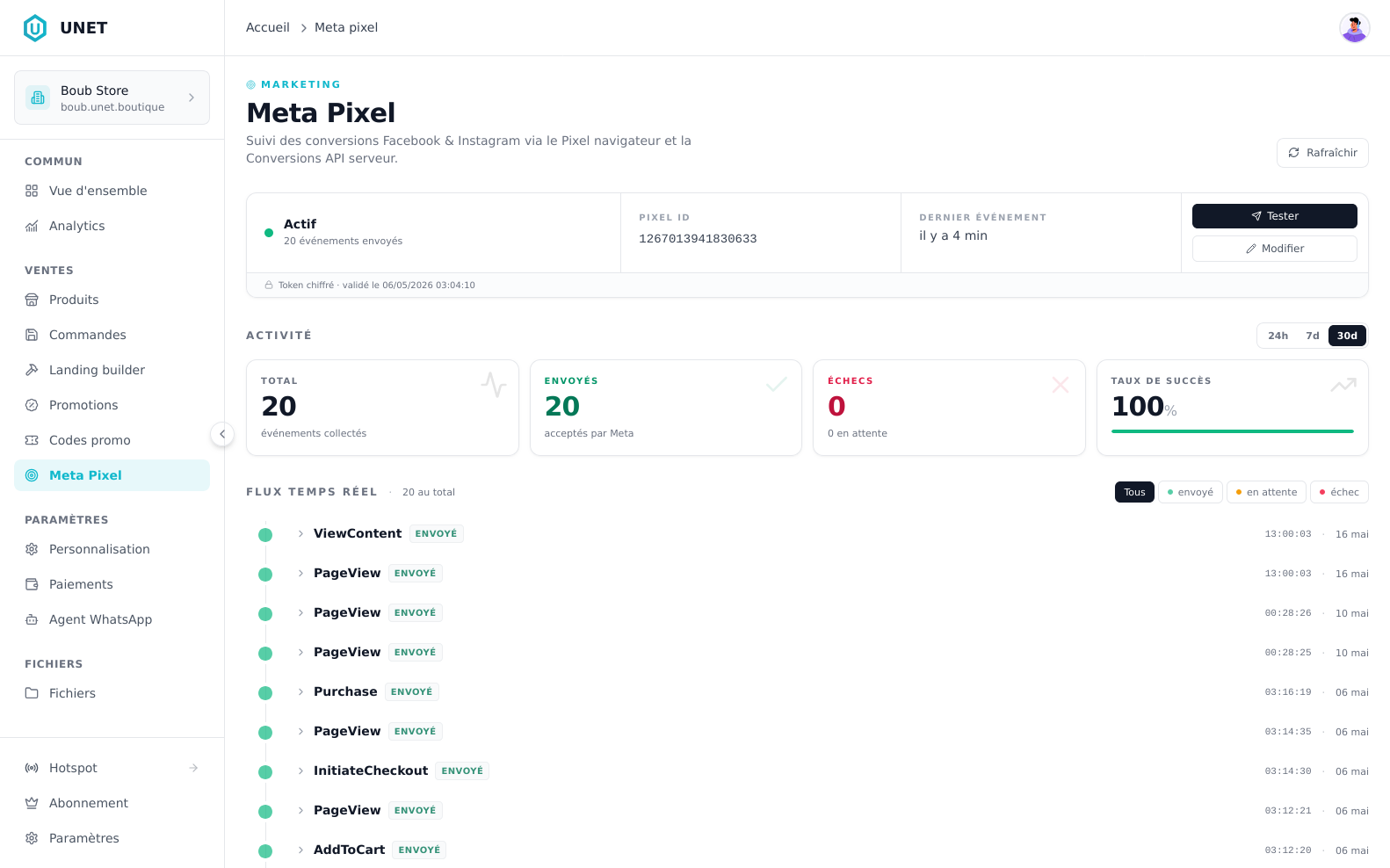Screen dimensions: 1390x868
Task: Open Agent WhatsApp robot icon
Action: coord(32,619)
